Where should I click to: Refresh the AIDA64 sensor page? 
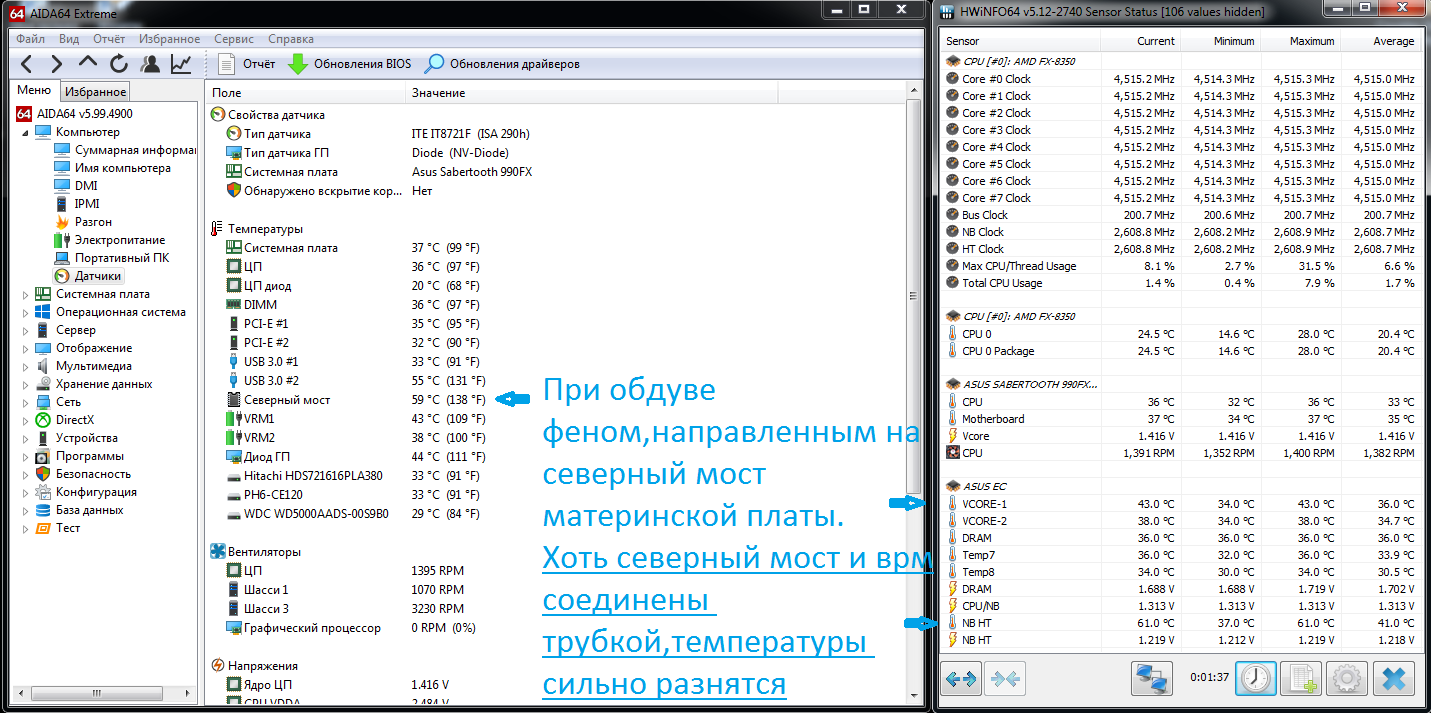[x=119, y=64]
